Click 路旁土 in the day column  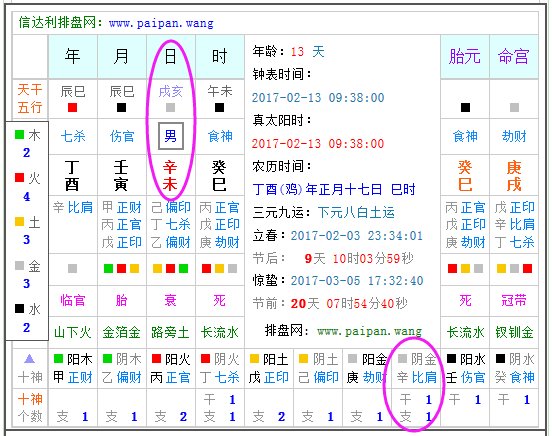[x=170, y=332]
